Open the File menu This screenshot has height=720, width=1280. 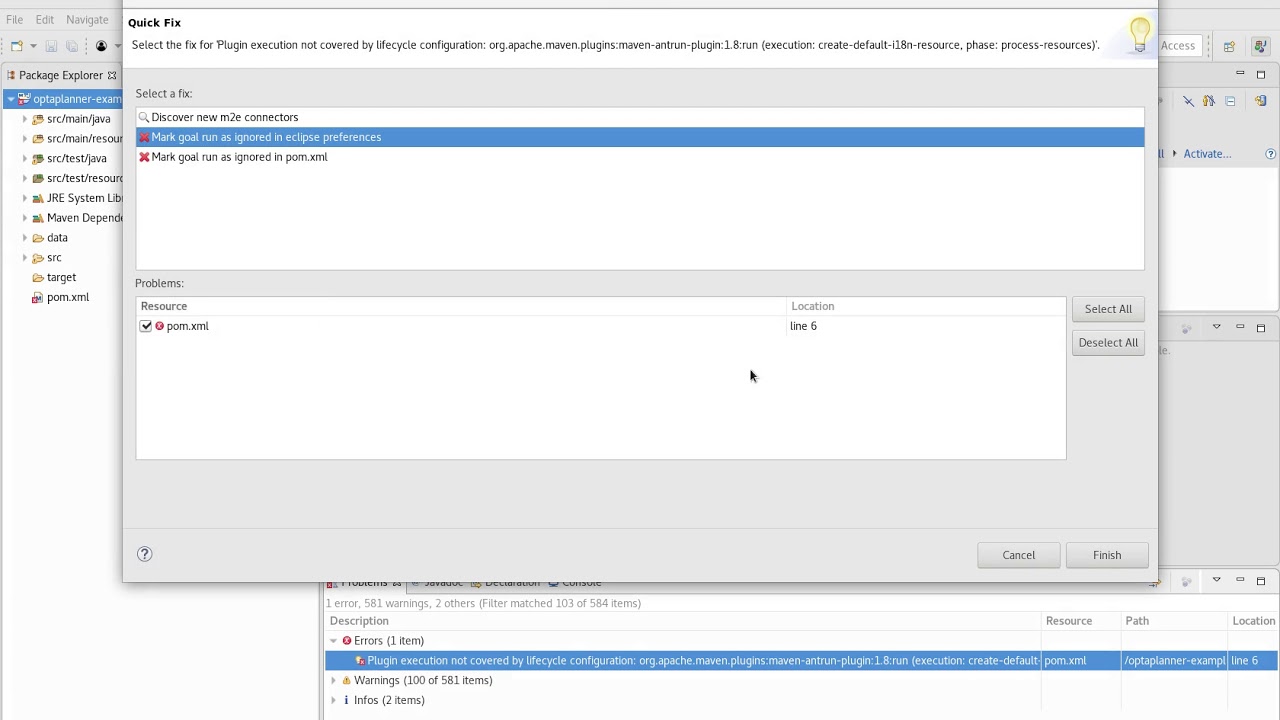tap(15, 20)
